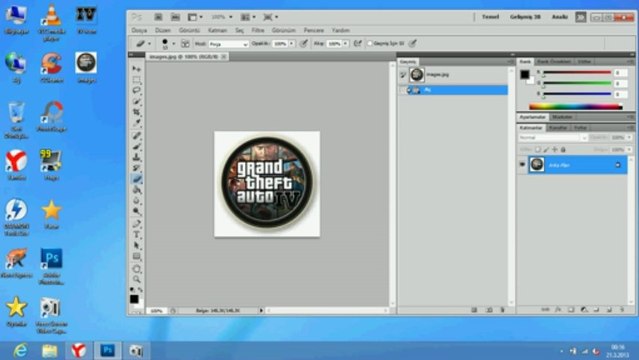
Task: Enable the Geçmişe Sil checkbox
Action: (370, 43)
